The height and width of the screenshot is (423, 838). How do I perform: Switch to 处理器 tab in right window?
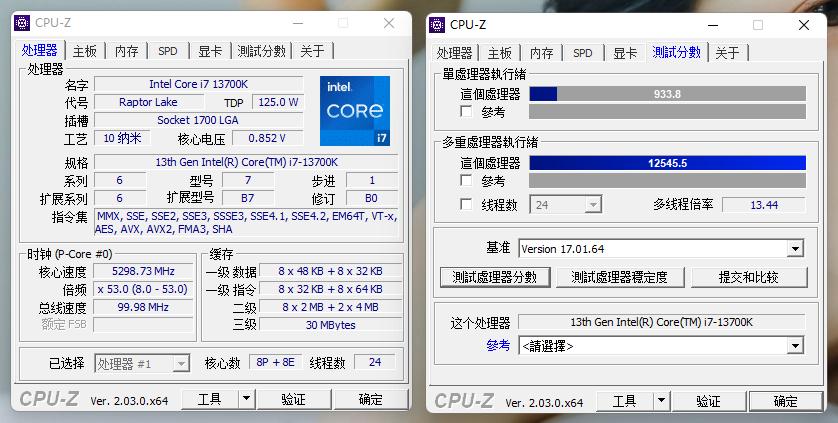[x=455, y=53]
